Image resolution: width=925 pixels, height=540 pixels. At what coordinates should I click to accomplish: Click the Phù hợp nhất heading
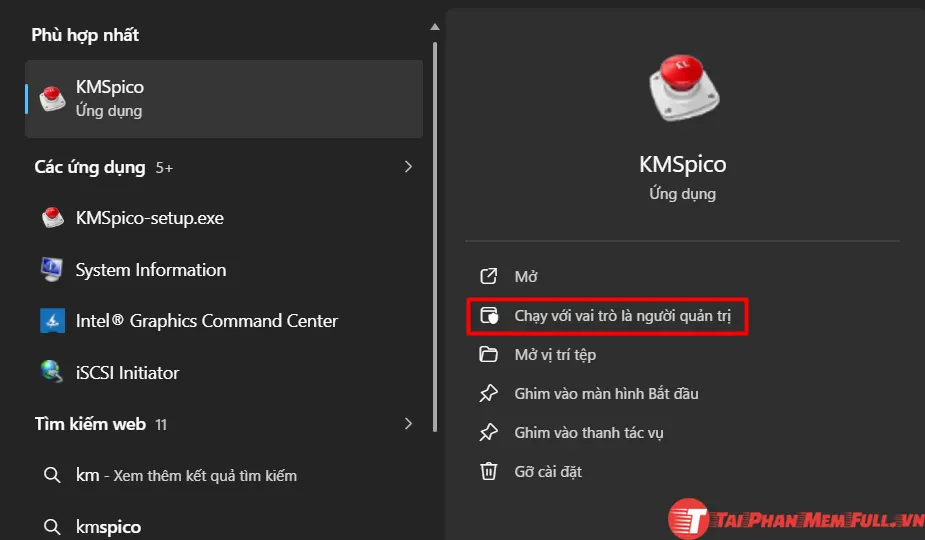coord(85,35)
